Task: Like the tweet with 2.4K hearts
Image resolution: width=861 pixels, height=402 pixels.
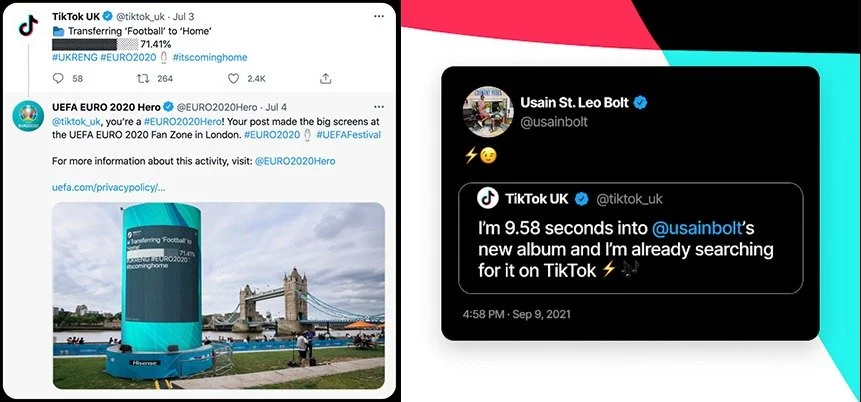Action: click(x=233, y=79)
